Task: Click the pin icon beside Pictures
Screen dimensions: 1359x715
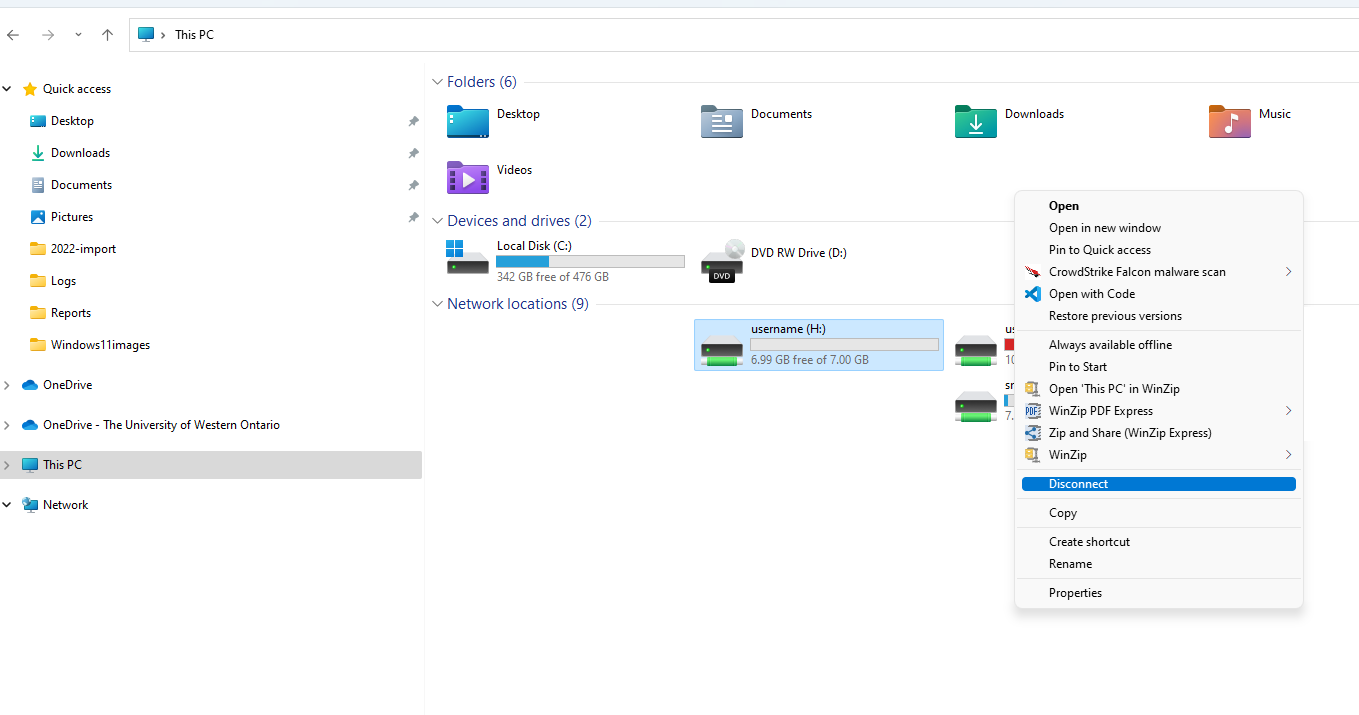Action: pos(413,218)
